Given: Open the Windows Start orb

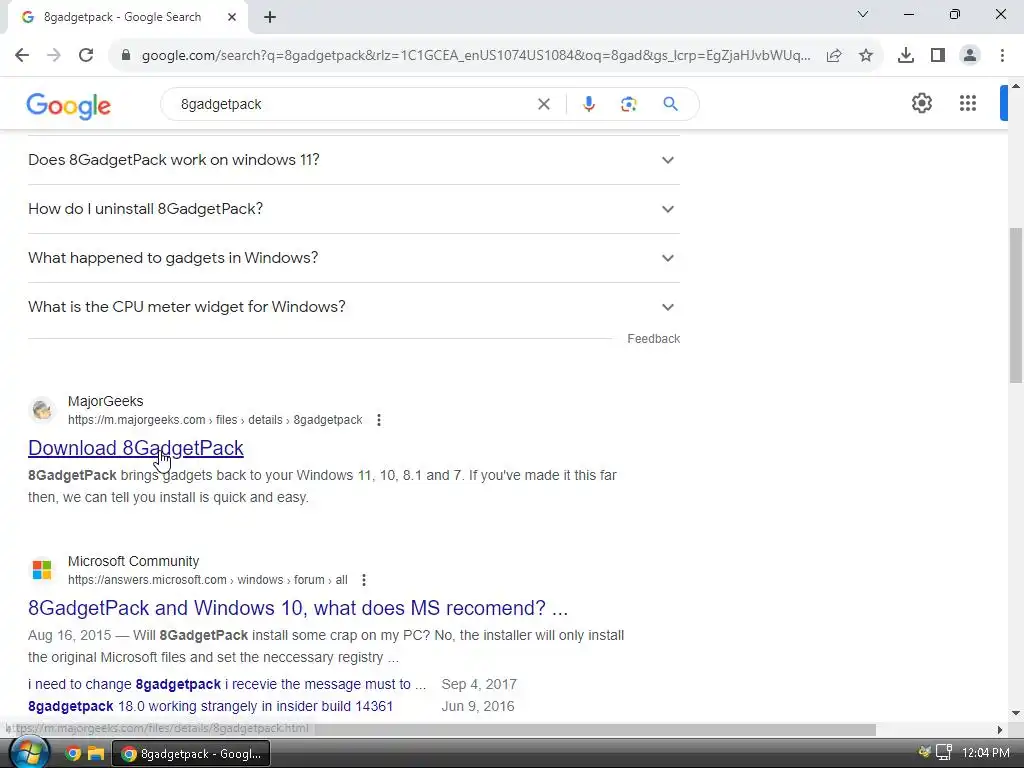Looking at the screenshot, I should (29, 753).
